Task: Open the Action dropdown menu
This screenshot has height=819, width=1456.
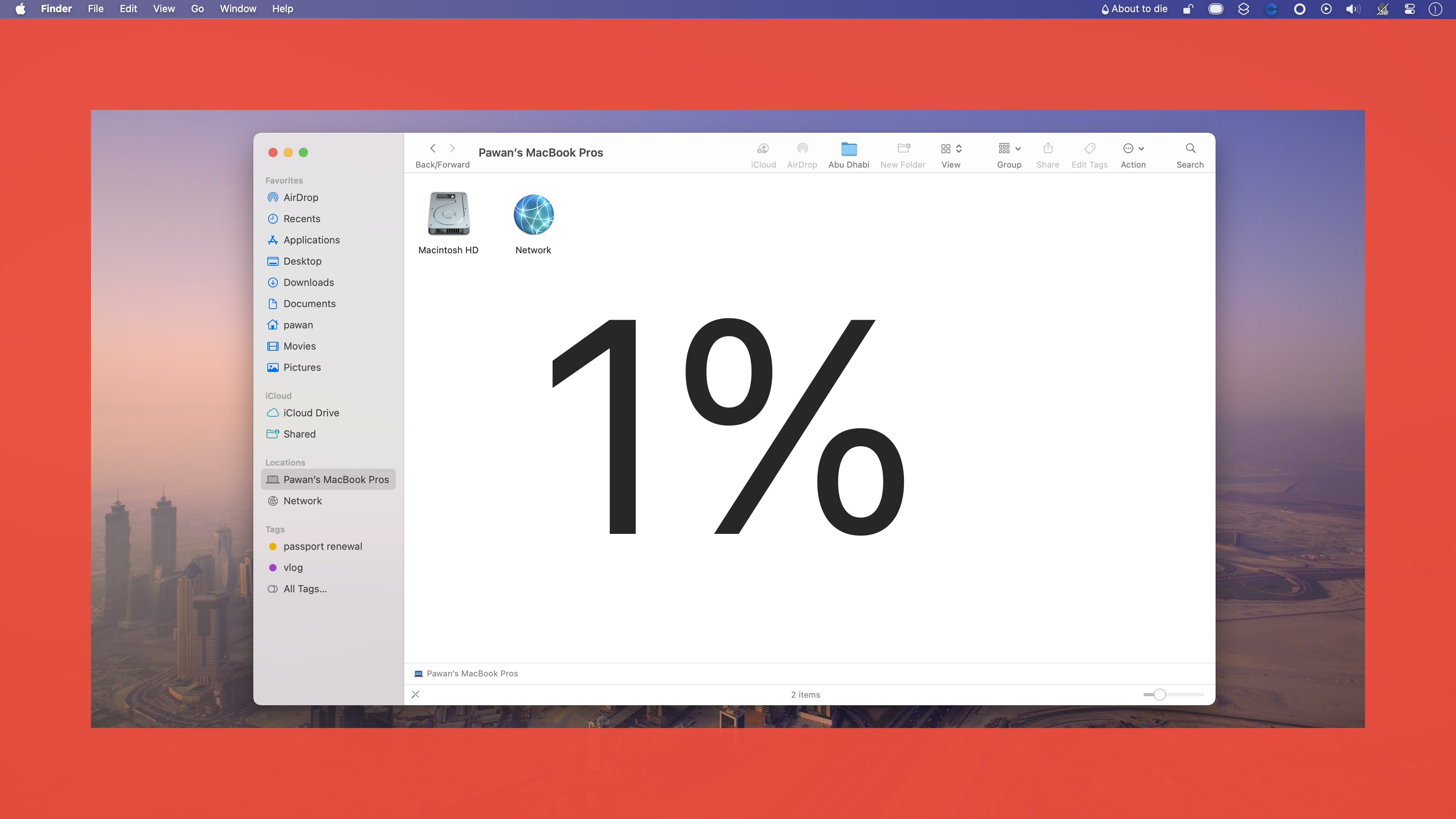Action: 1133,155
